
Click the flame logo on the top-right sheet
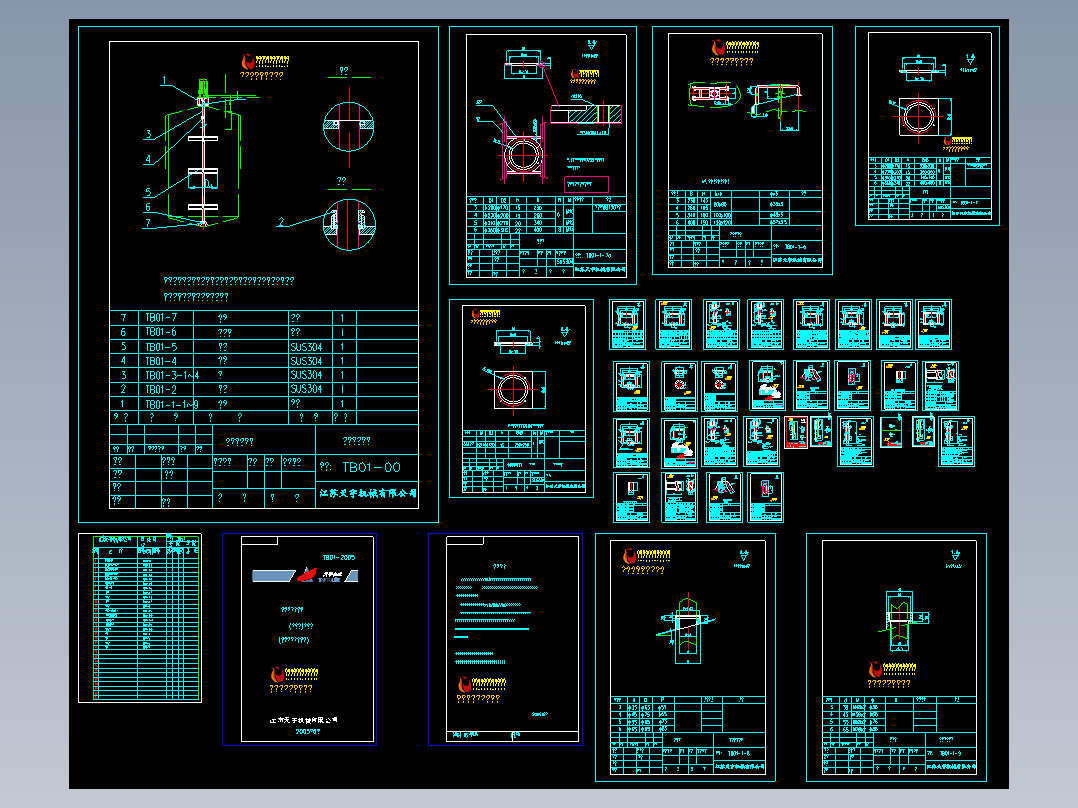click(948, 142)
